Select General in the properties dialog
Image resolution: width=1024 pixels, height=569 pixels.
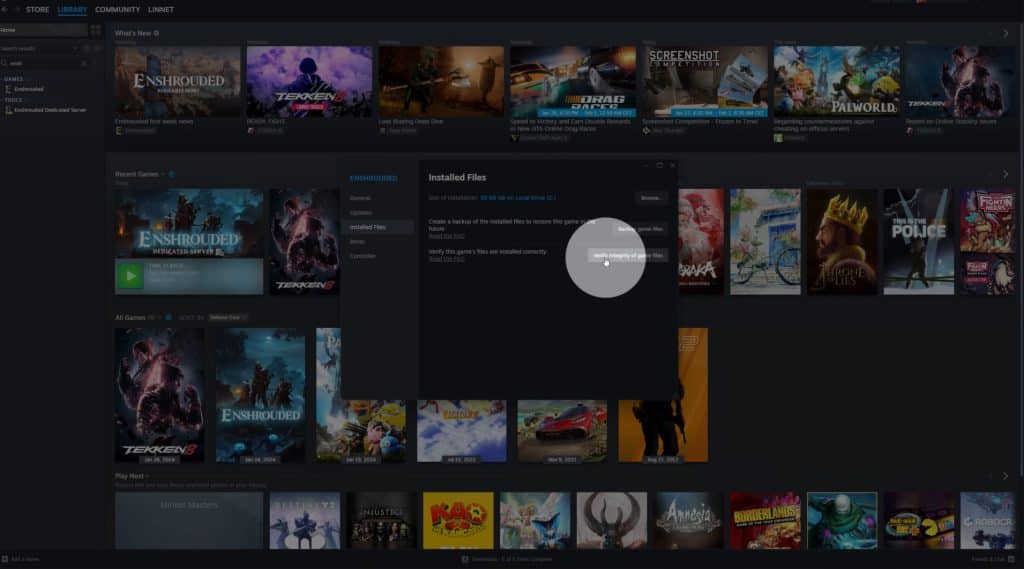[360, 198]
